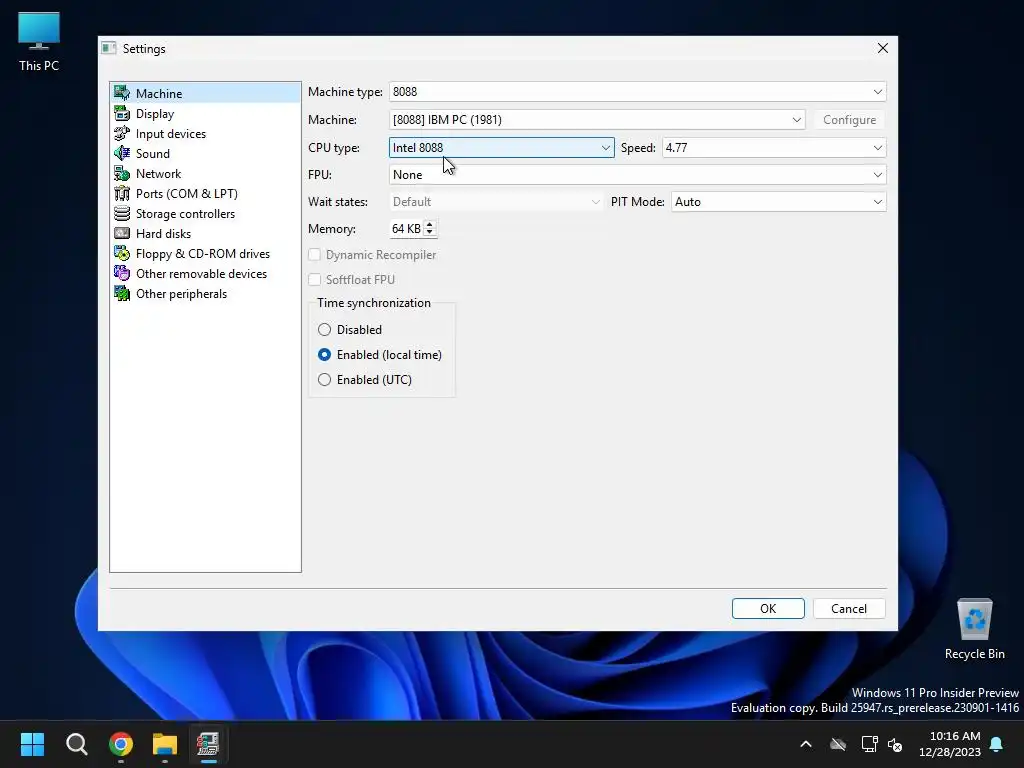Open This PC desktop icon
The width and height of the screenshot is (1024, 768).
(39, 42)
